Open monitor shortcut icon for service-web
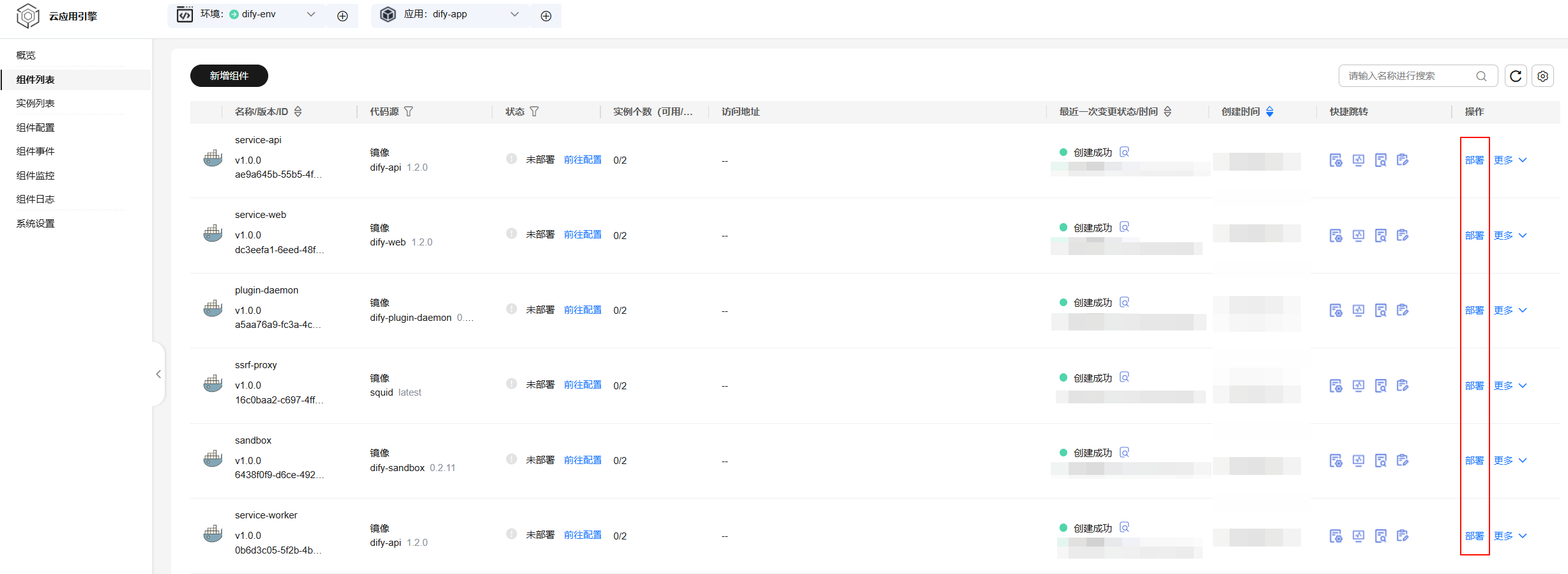 (x=1359, y=235)
